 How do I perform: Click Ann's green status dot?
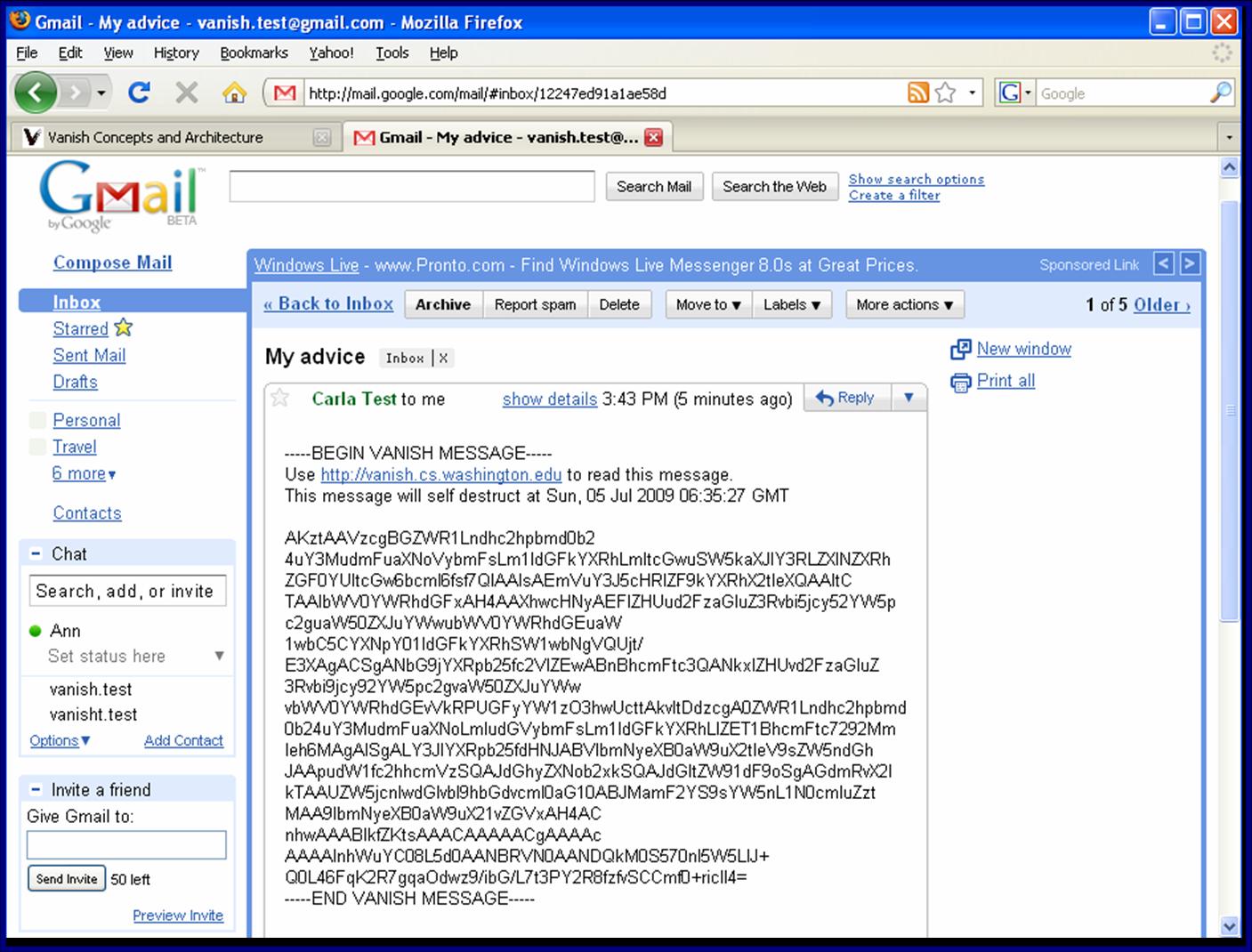click(36, 631)
